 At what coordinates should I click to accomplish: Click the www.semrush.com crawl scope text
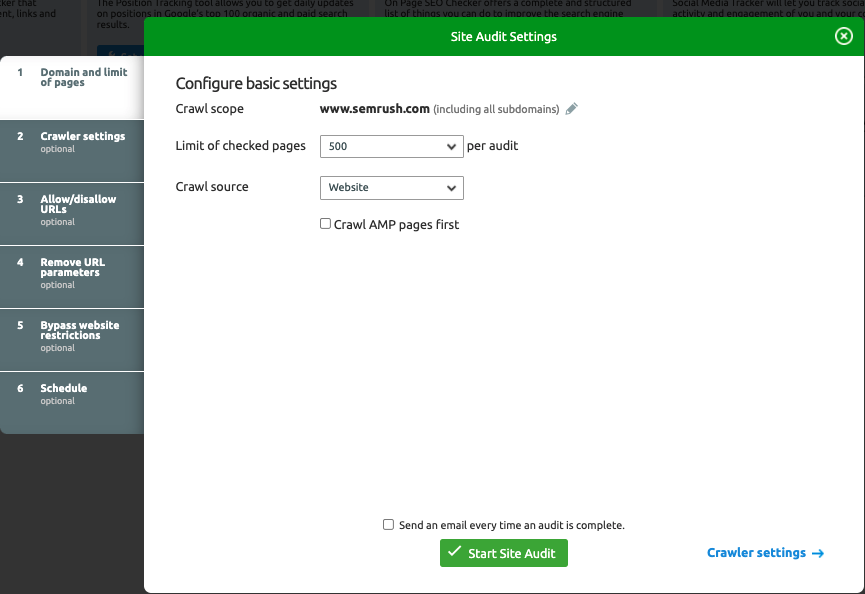click(x=375, y=109)
